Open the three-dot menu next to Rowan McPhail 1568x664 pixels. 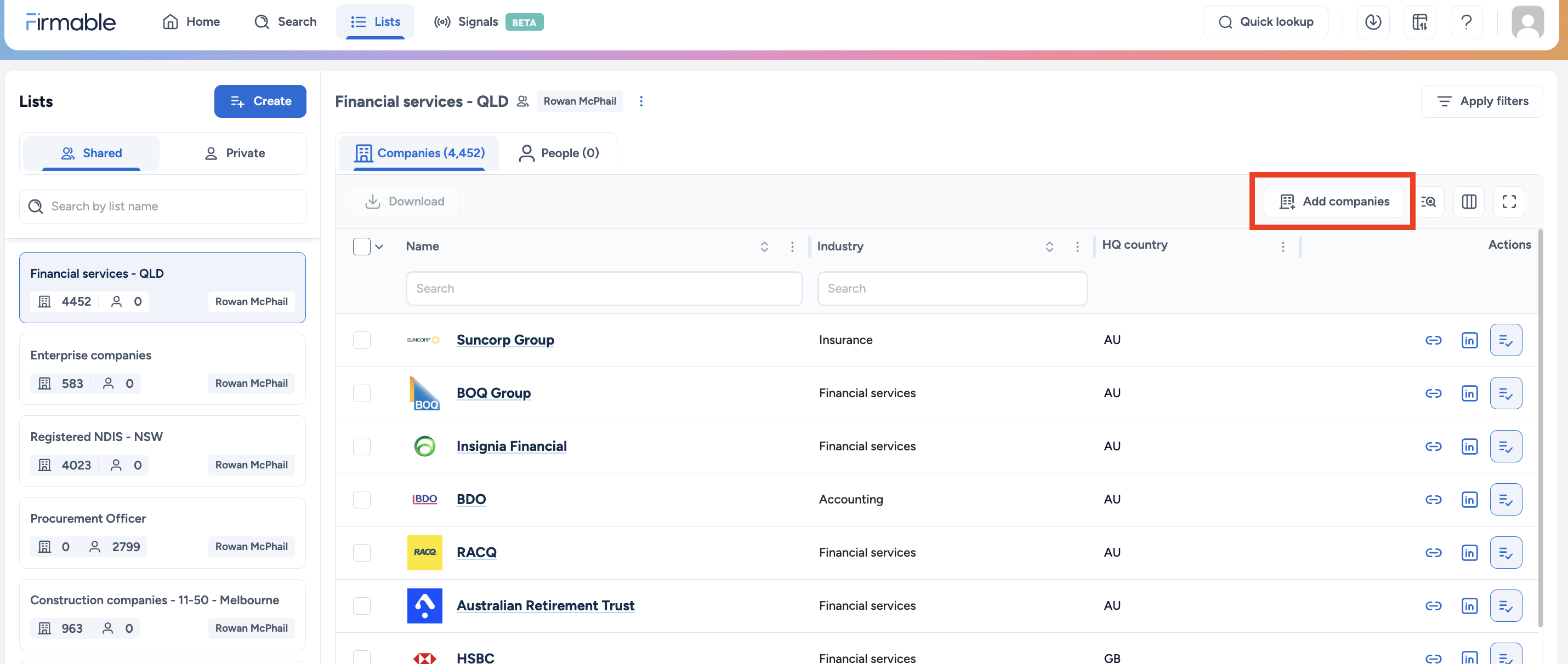point(641,101)
